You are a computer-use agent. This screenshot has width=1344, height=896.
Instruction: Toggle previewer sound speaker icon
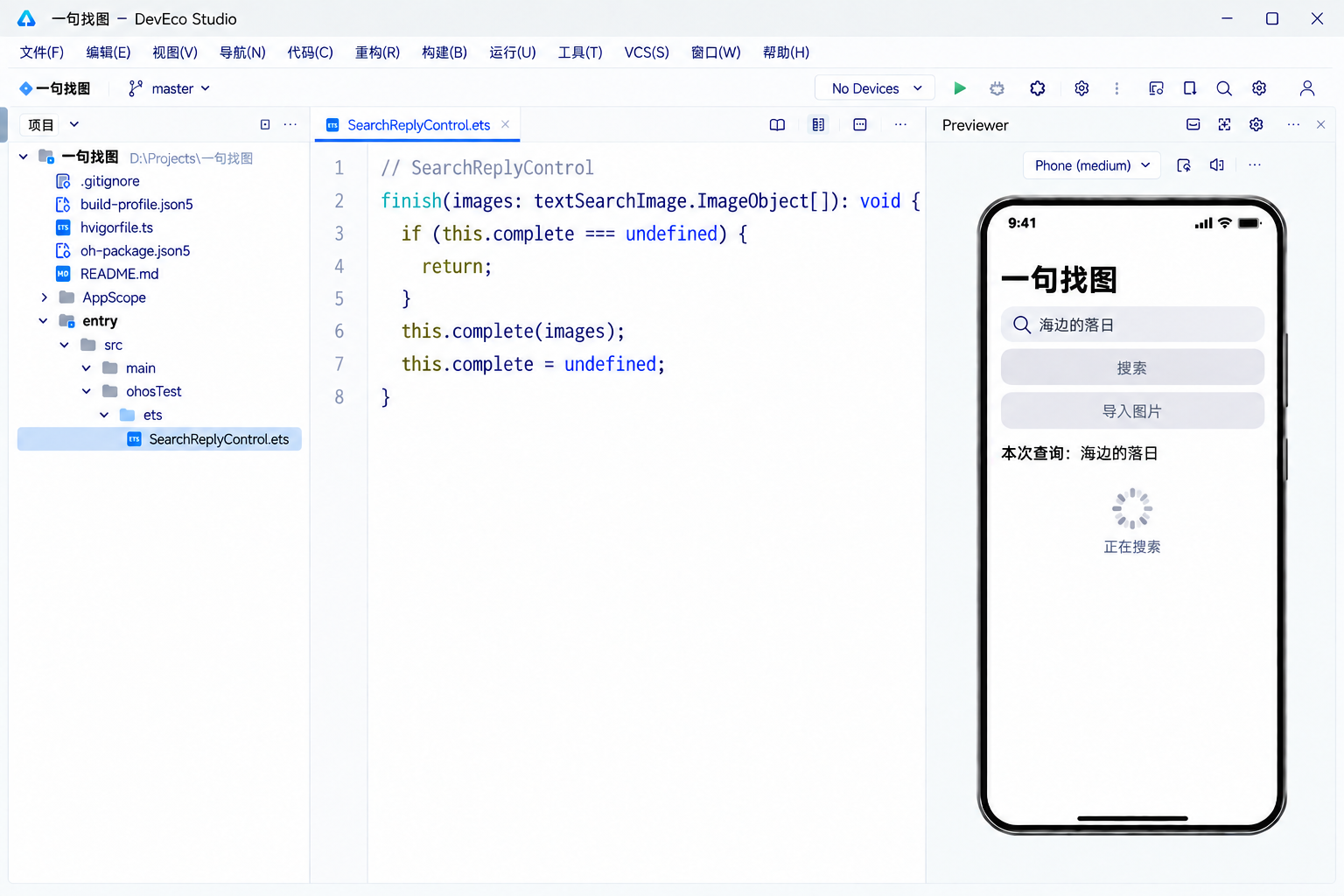pyautogui.click(x=1217, y=165)
